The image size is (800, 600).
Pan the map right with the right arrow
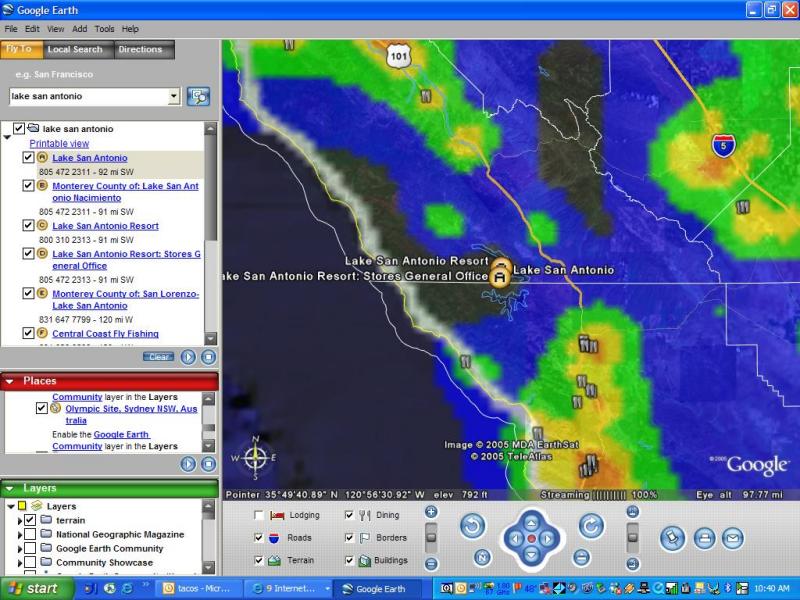click(547, 539)
